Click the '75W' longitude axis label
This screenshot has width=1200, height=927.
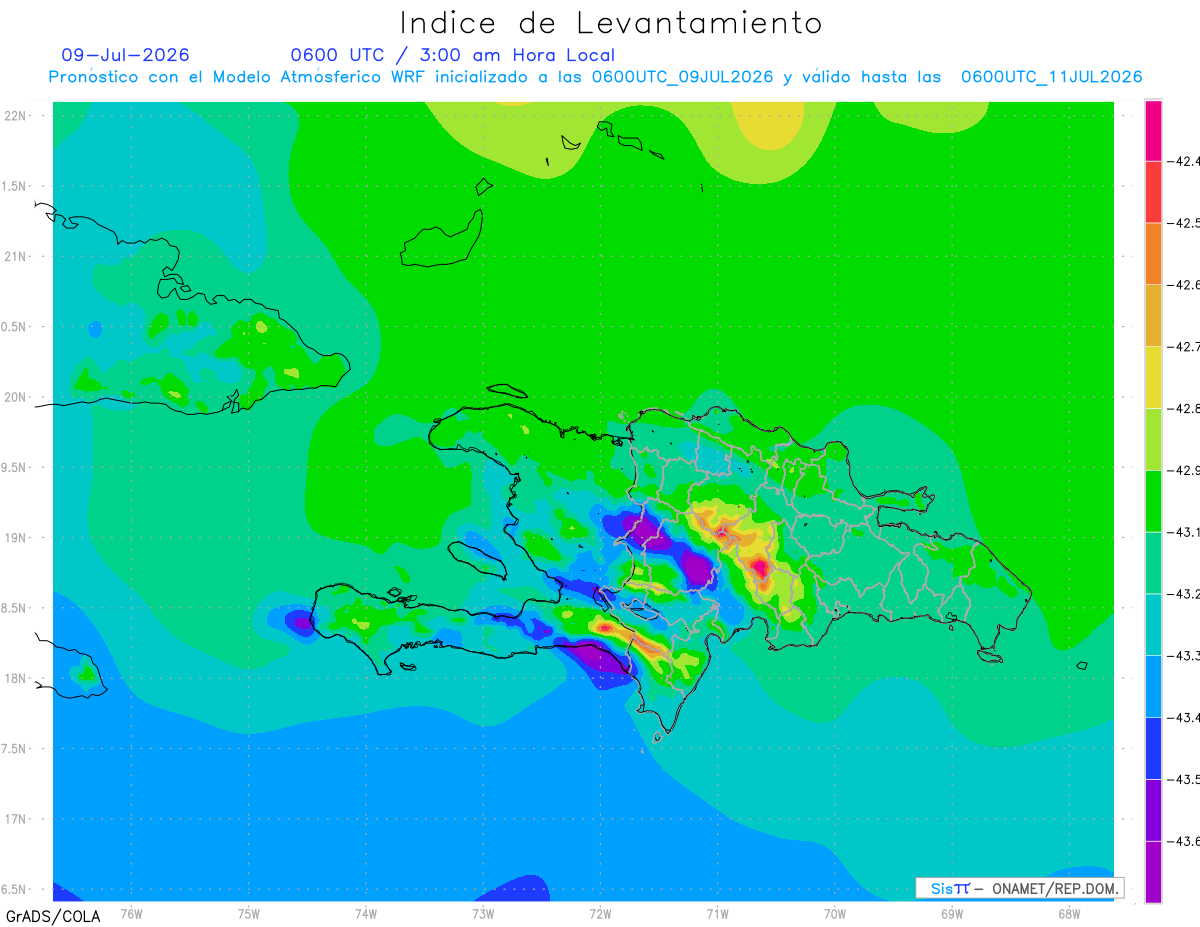[x=249, y=914]
